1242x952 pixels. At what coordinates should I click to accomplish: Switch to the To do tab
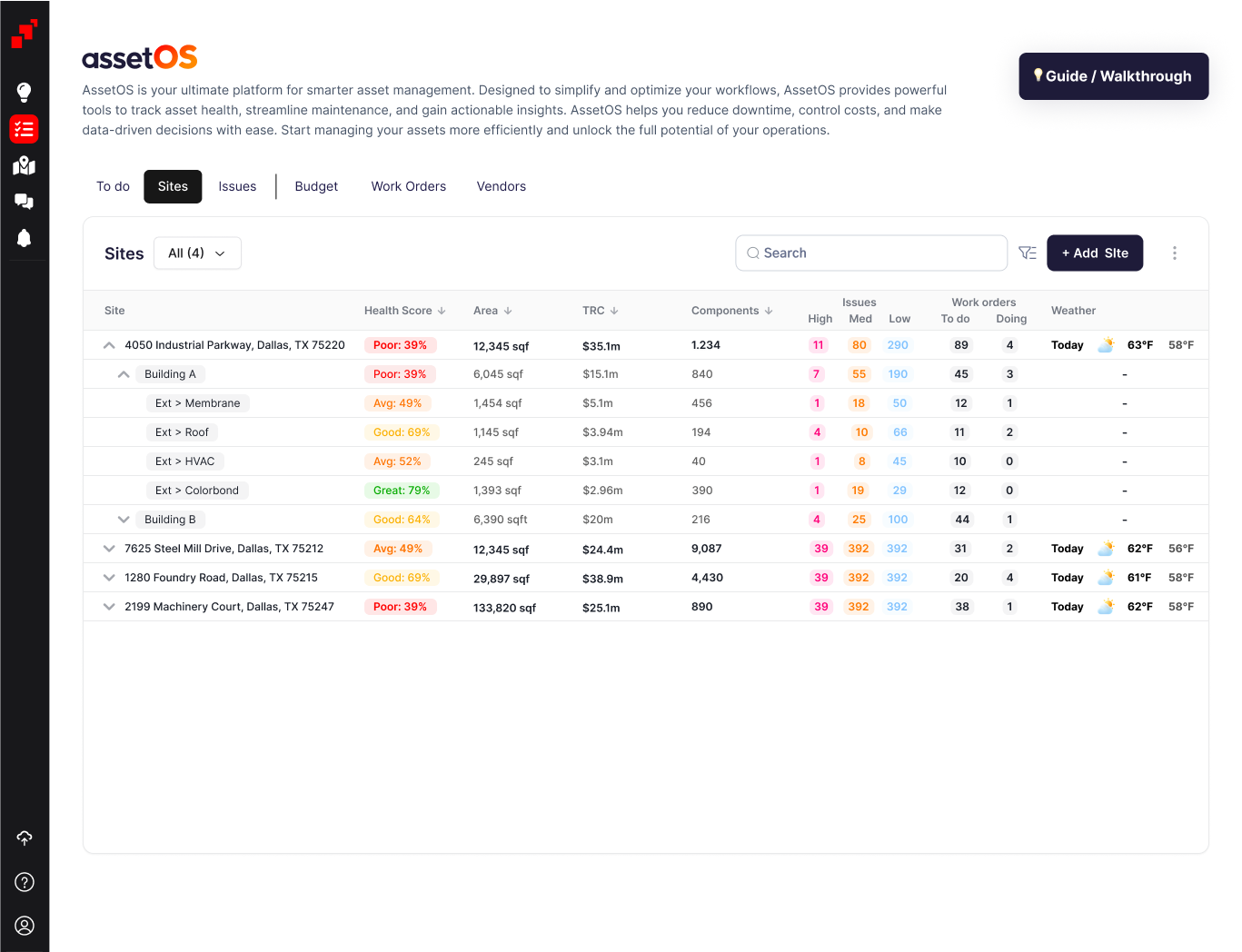coord(113,186)
